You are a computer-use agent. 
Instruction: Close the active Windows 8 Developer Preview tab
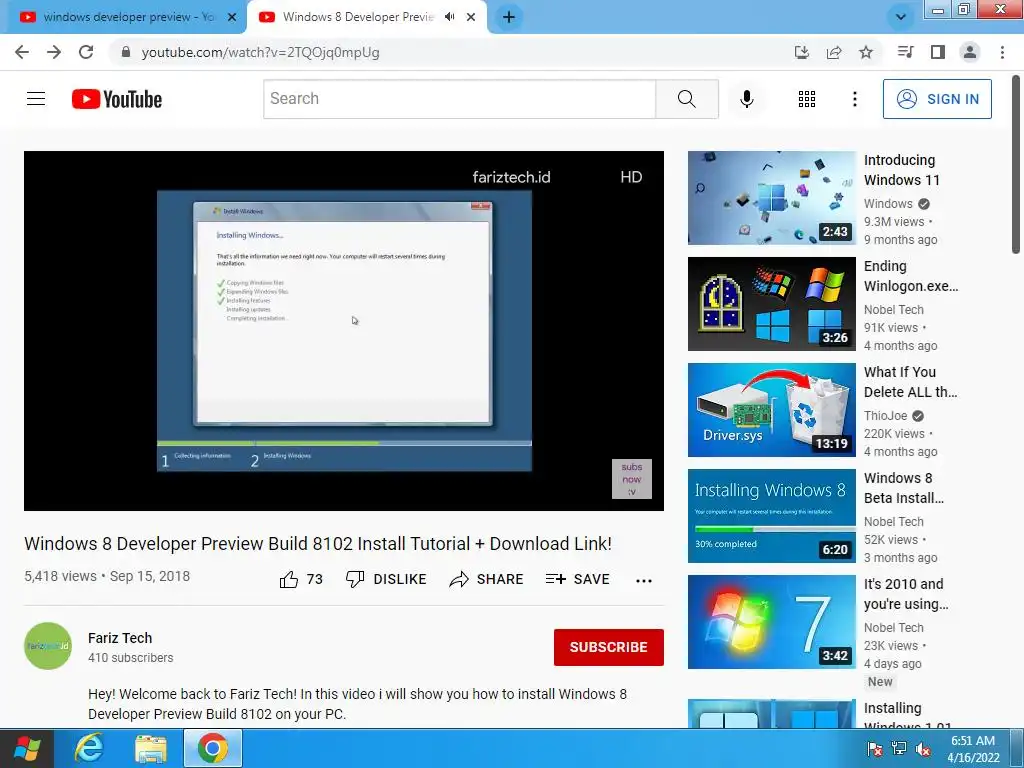point(471,17)
